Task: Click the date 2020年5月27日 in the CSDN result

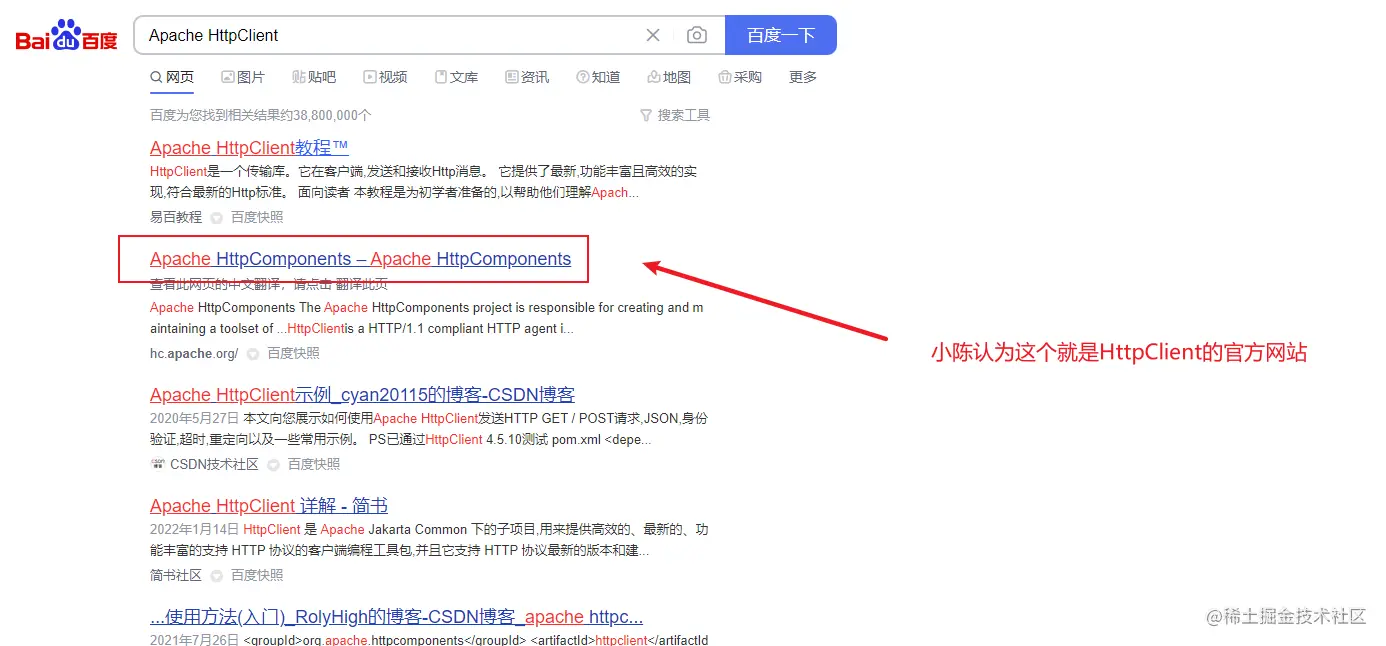Action: click(195, 418)
